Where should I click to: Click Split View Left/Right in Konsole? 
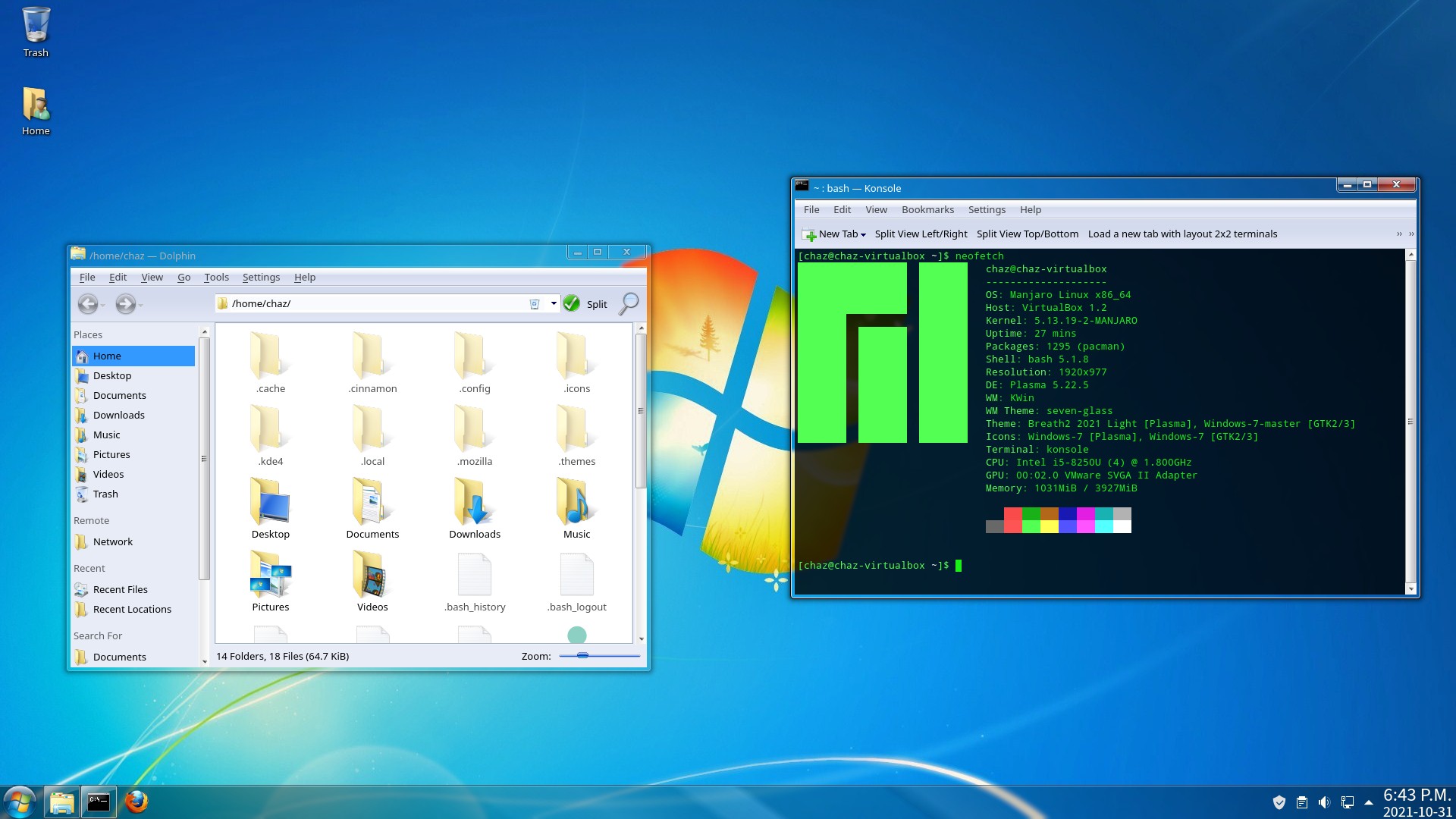(x=921, y=234)
